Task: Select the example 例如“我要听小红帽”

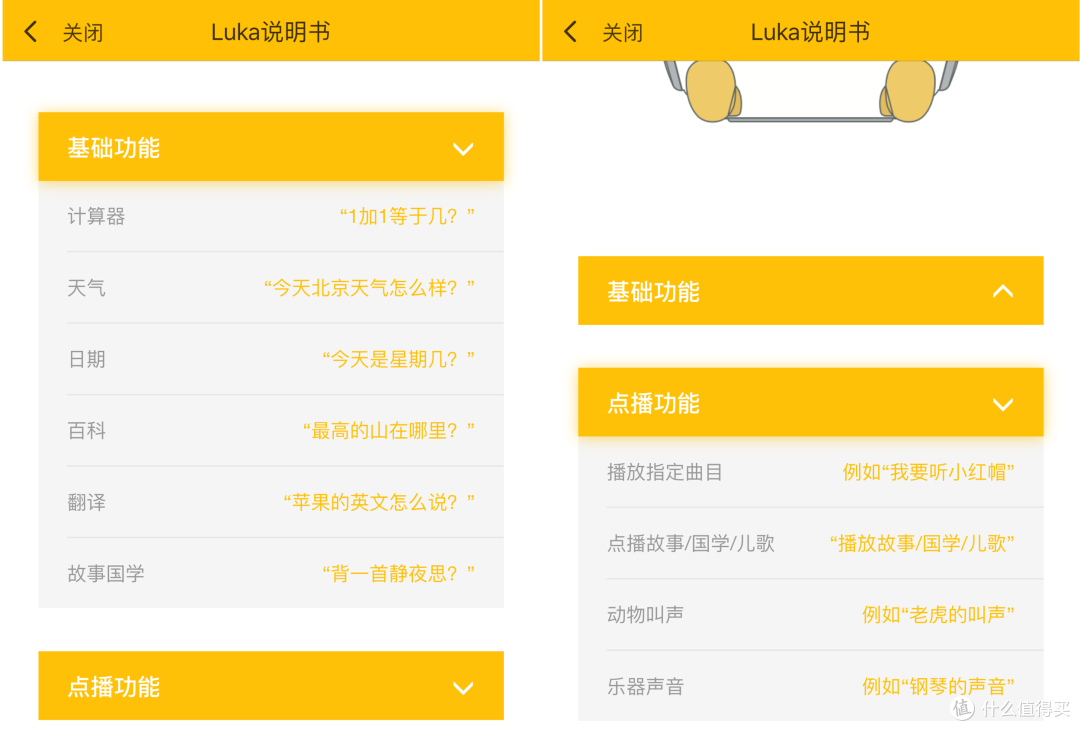Action: coord(928,472)
